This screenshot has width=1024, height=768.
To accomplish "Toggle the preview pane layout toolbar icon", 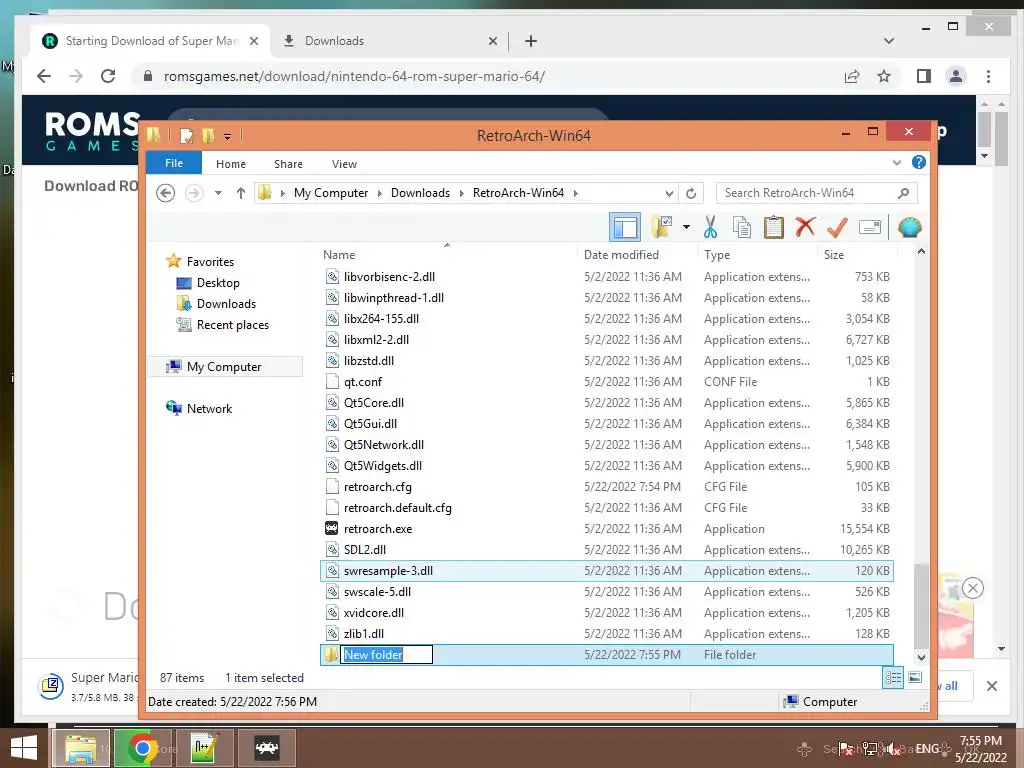I will coord(624,227).
